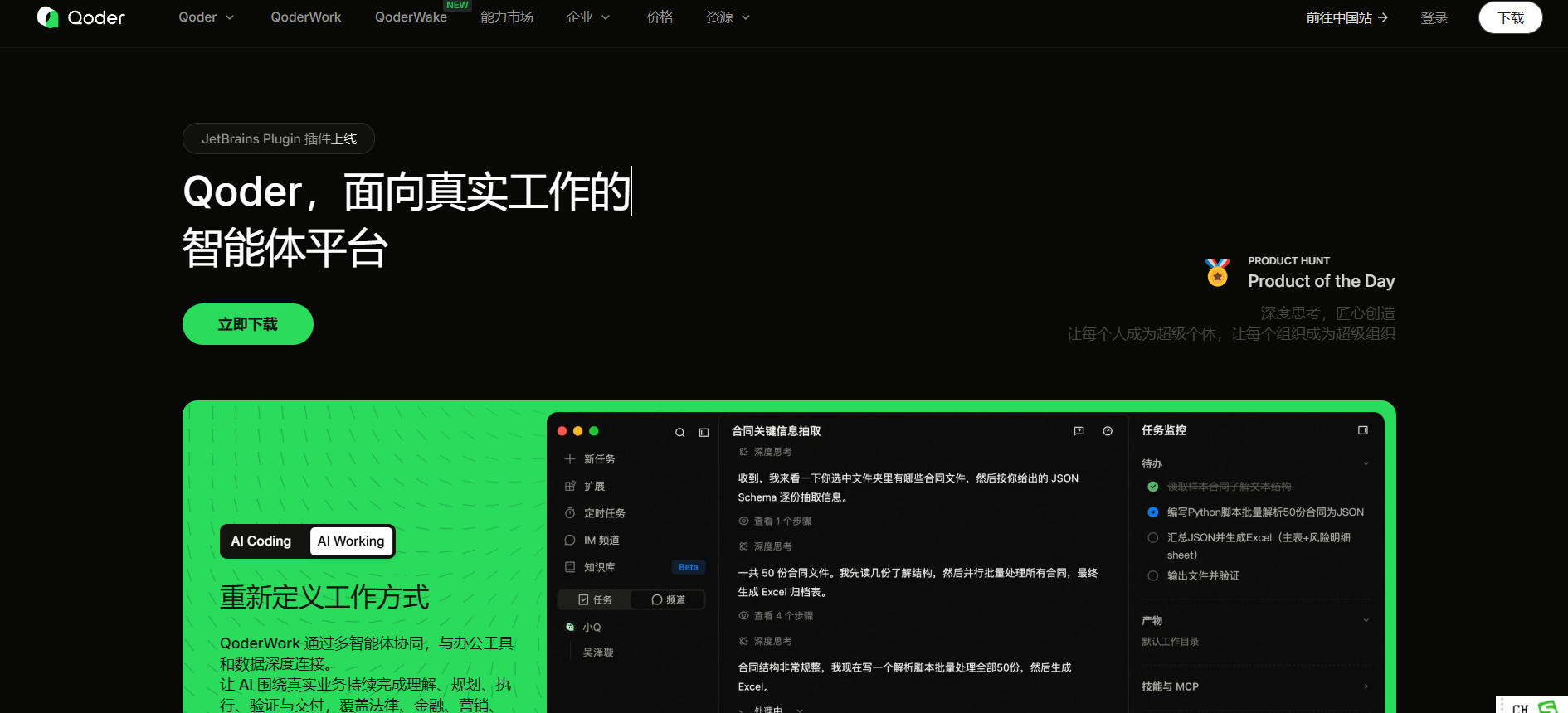Image resolution: width=1568 pixels, height=713 pixels.
Task: Open 定时任务 scheduled tasks clock icon
Action: tap(570, 513)
